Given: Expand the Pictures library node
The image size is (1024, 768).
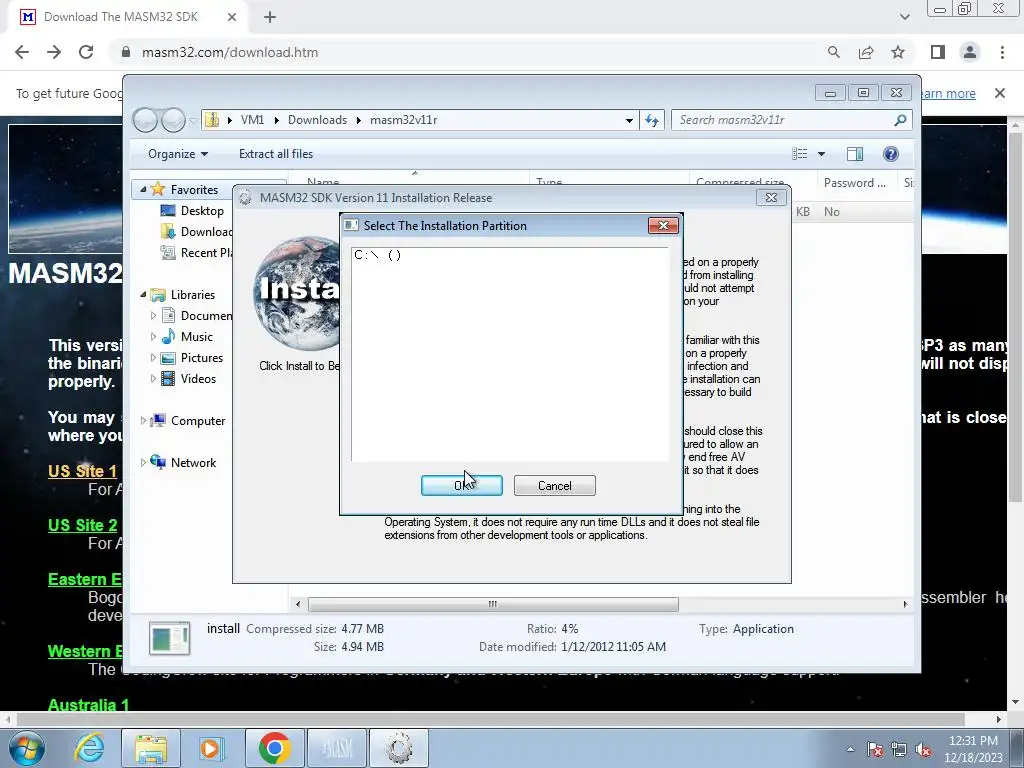Looking at the screenshot, I should pyautogui.click(x=153, y=357).
